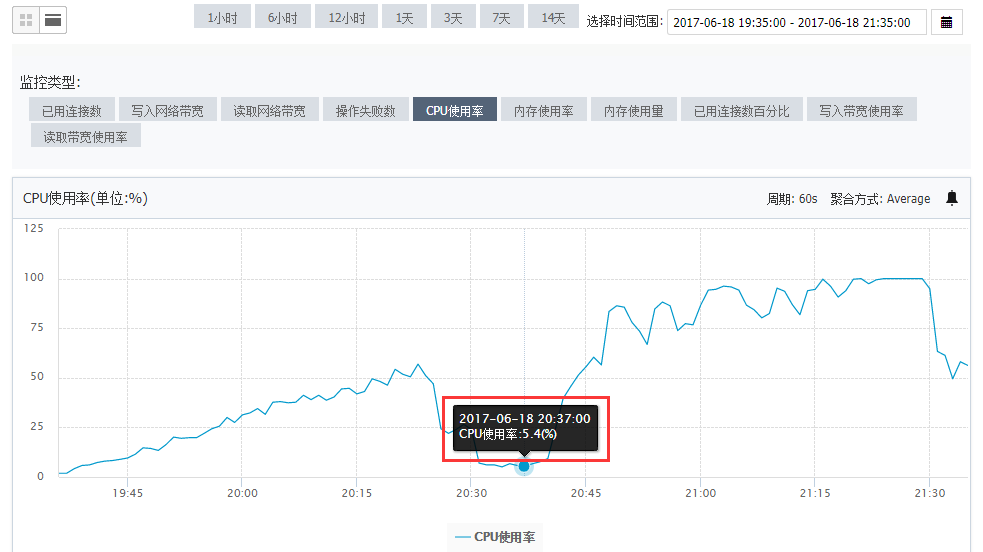Select the 1天 time range
This screenshot has height=552, width=983.
click(404, 17)
